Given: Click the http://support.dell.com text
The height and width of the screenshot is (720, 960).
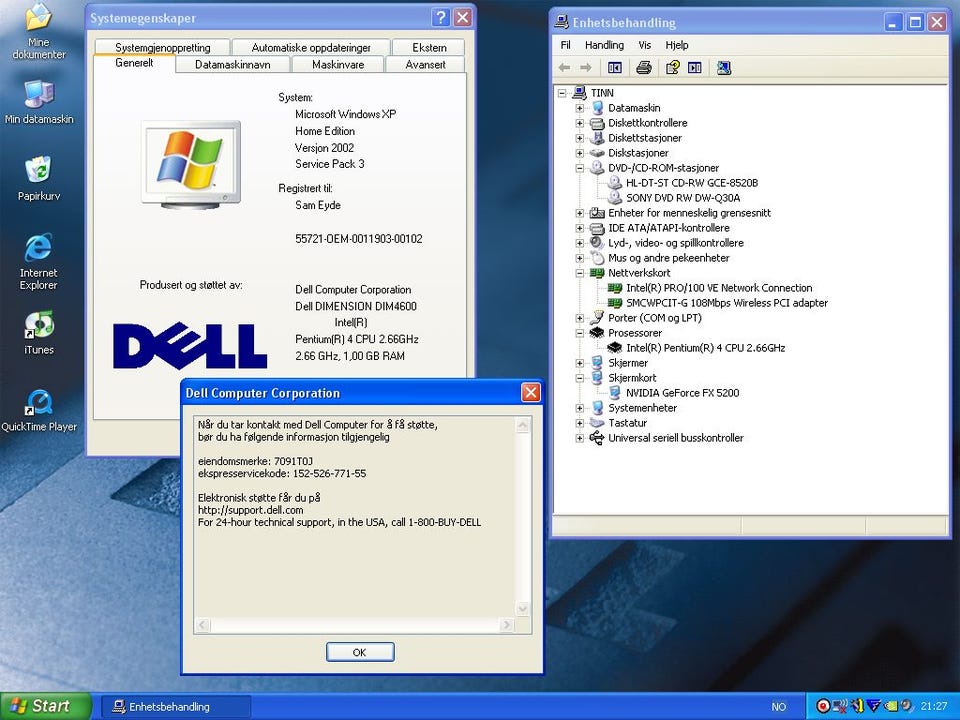Looking at the screenshot, I should [x=250, y=510].
